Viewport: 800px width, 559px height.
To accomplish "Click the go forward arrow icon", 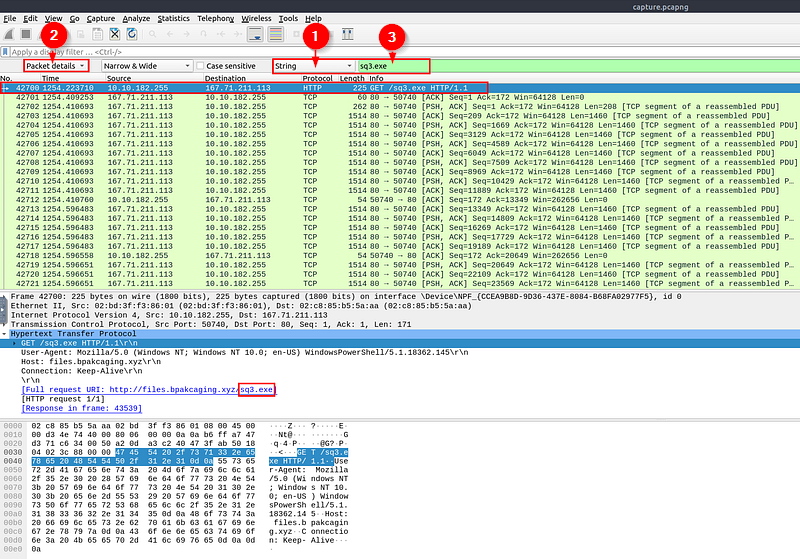I will (187, 34).
